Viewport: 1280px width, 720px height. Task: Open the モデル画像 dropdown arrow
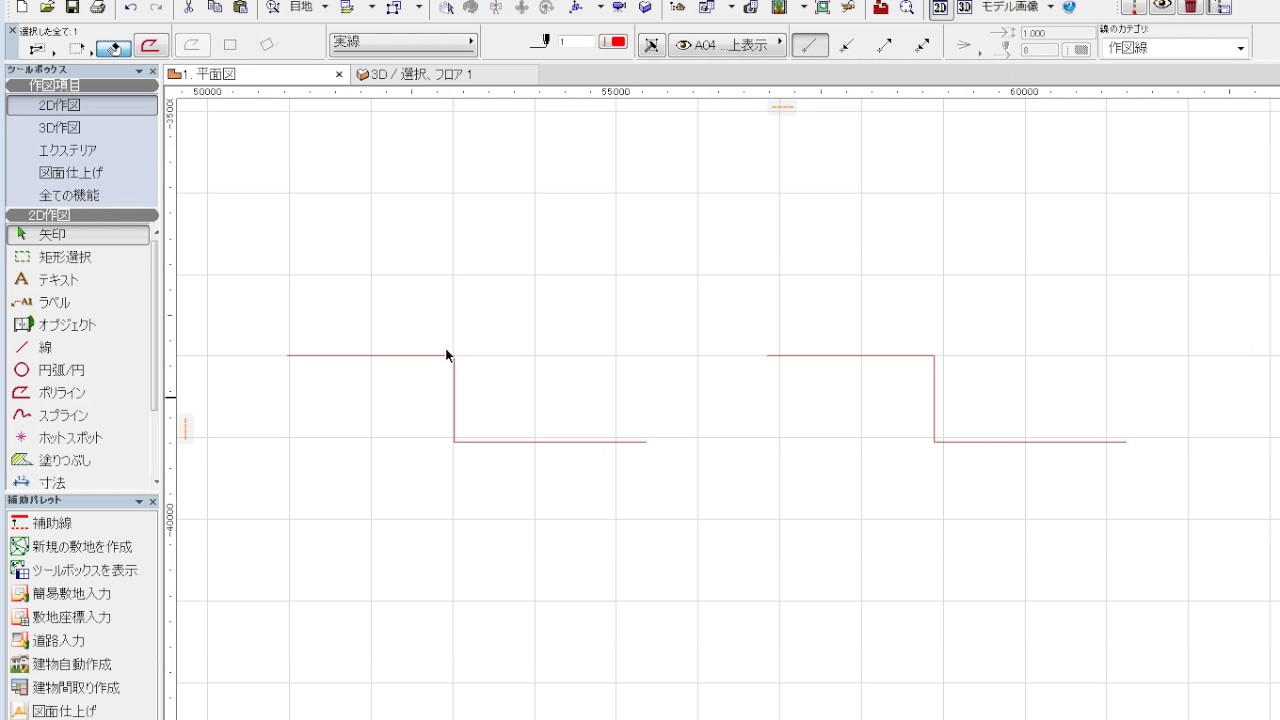[x=1051, y=7]
